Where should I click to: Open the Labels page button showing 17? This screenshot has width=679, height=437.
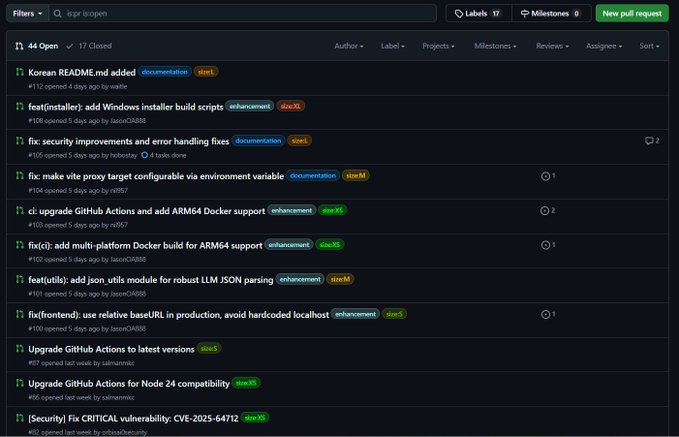click(478, 13)
